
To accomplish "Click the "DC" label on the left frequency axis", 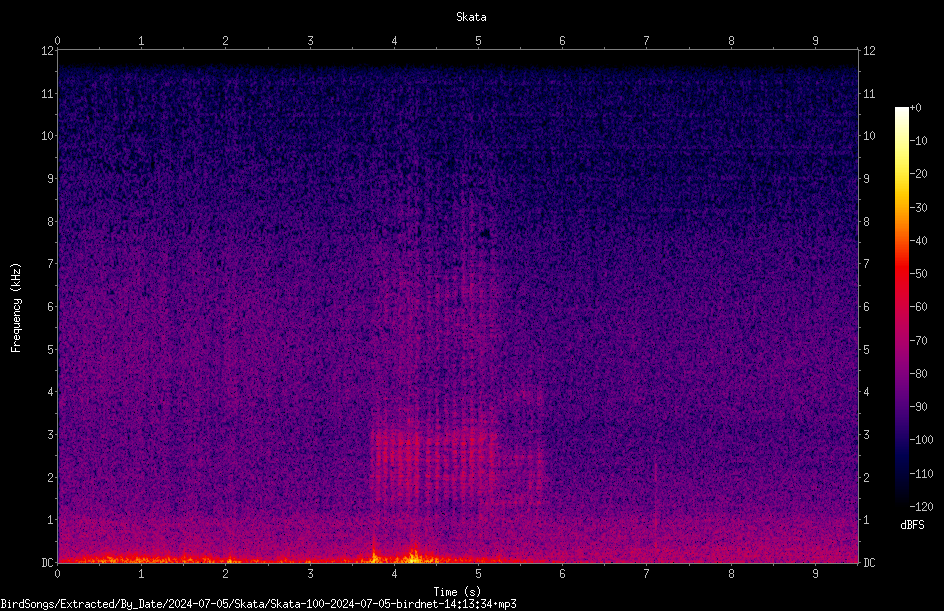I will (x=47, y=563).
